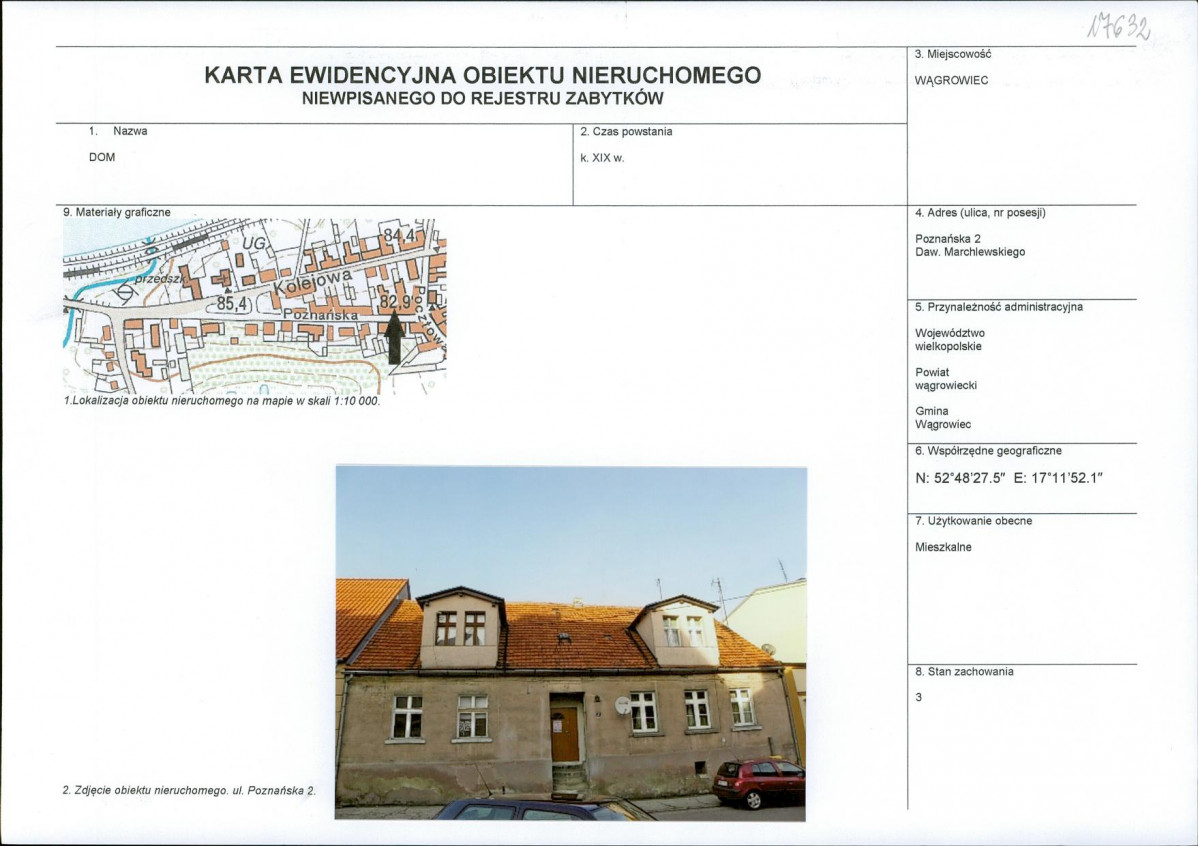Click the text 'Powiat'

point(932,372)
